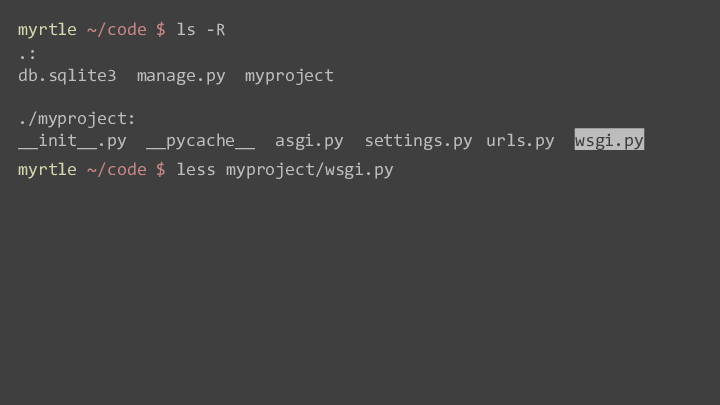Screen dimensions: 720x405
Task: Click the username myrtle in first prompt
Action: point(47,30)
